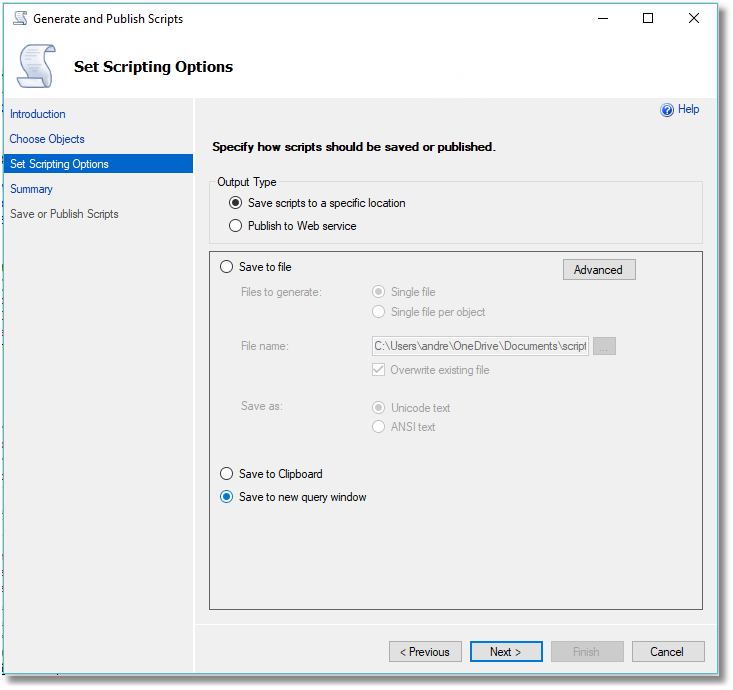
Task: Go to the Introduction step
Action: coord(38,114)
